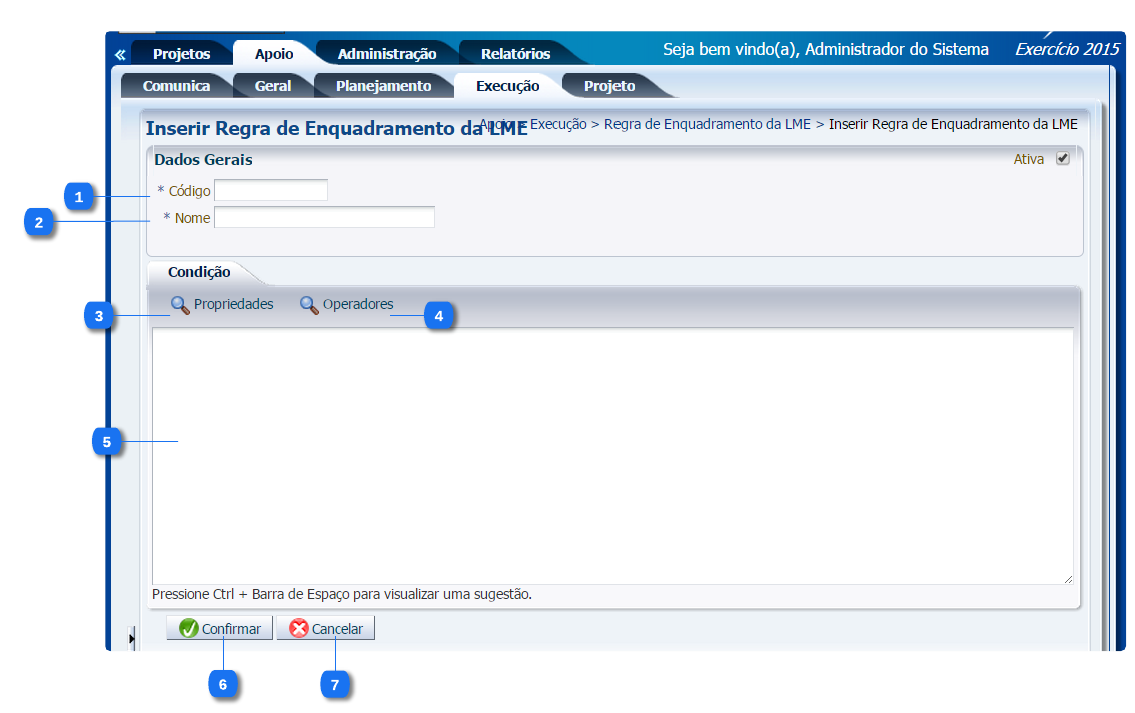This screenshot has width=1135, height=713.
Task: Click into the Nome text field
Action: (x=324, y=218)
